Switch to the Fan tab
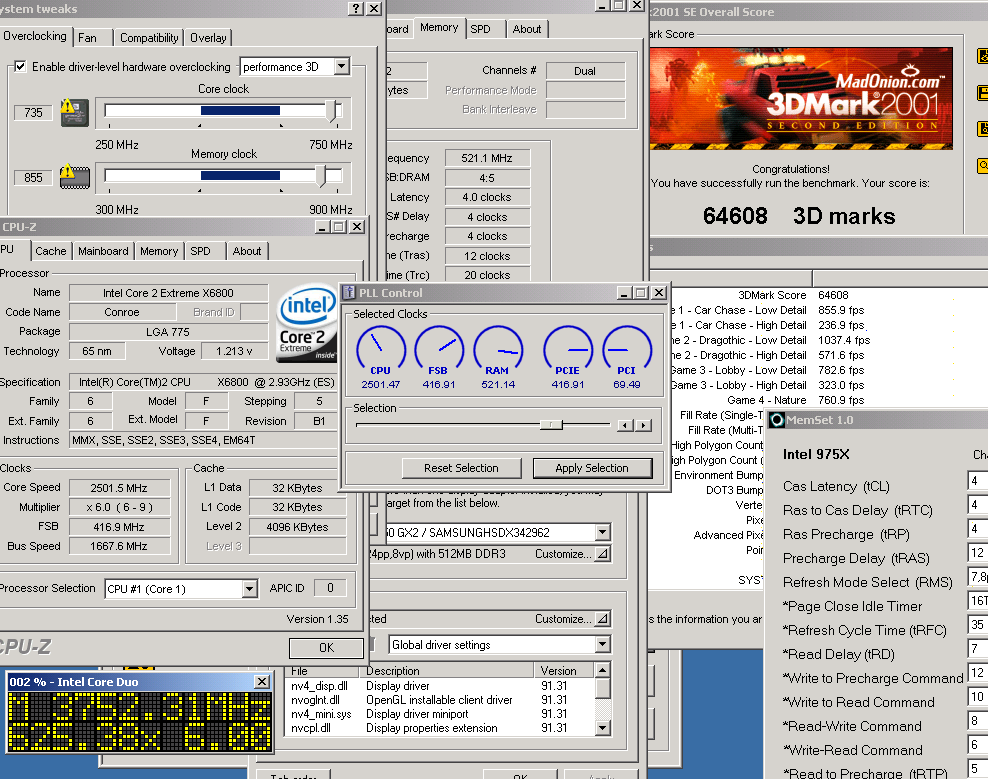The height and width of the screenshot is (779, 988). (x=92, y=38)
